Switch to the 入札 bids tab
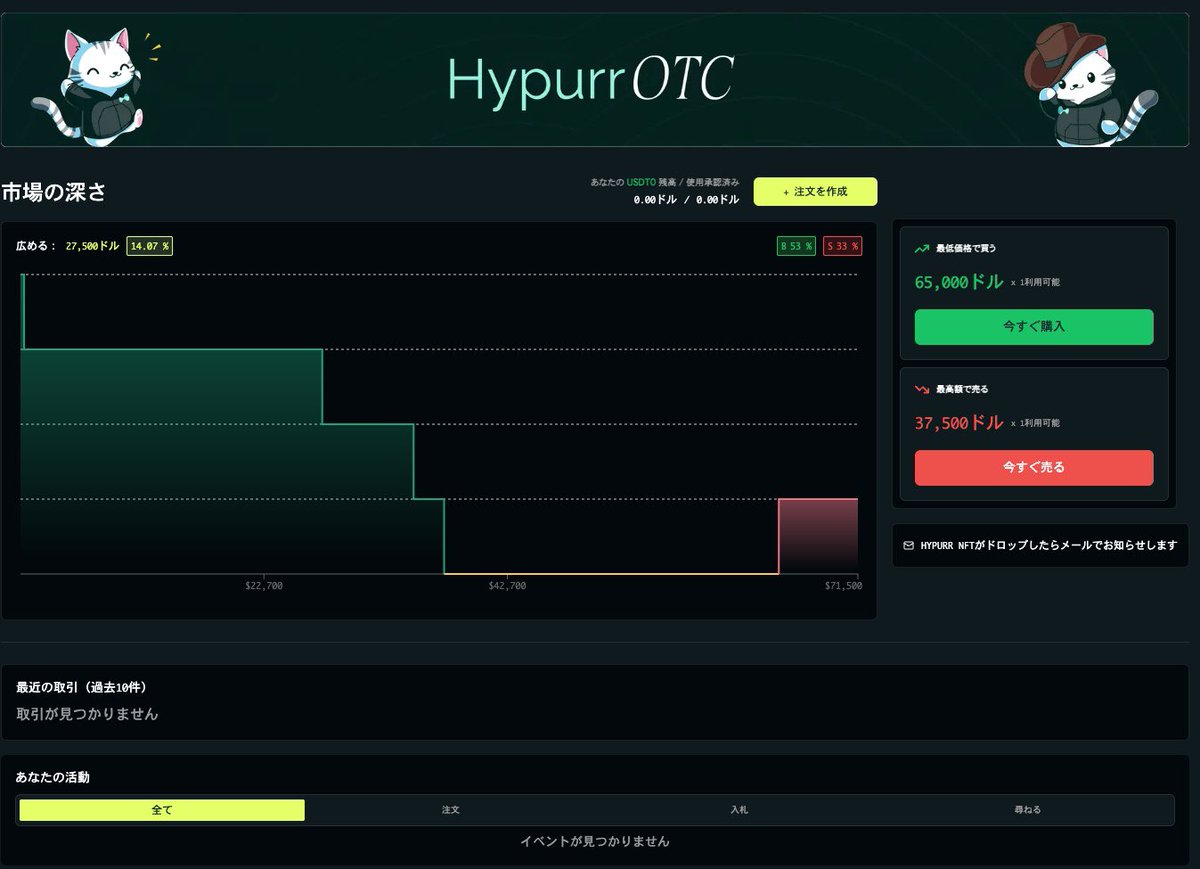Image resolution: width=1200 pixels, height=869 pixels. click(739, 810)
